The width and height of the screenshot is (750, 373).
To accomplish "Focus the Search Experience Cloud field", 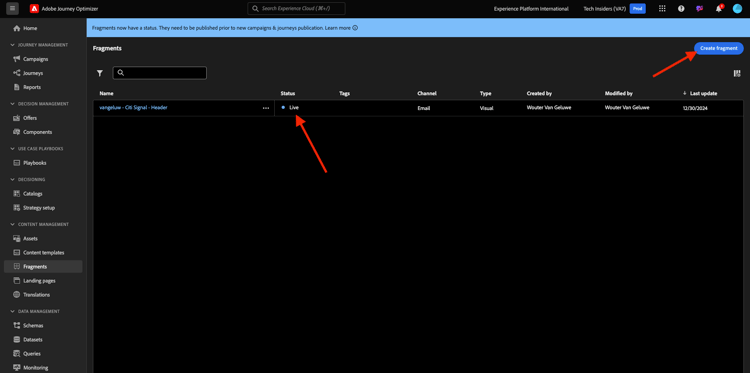I will pos(296,9).
